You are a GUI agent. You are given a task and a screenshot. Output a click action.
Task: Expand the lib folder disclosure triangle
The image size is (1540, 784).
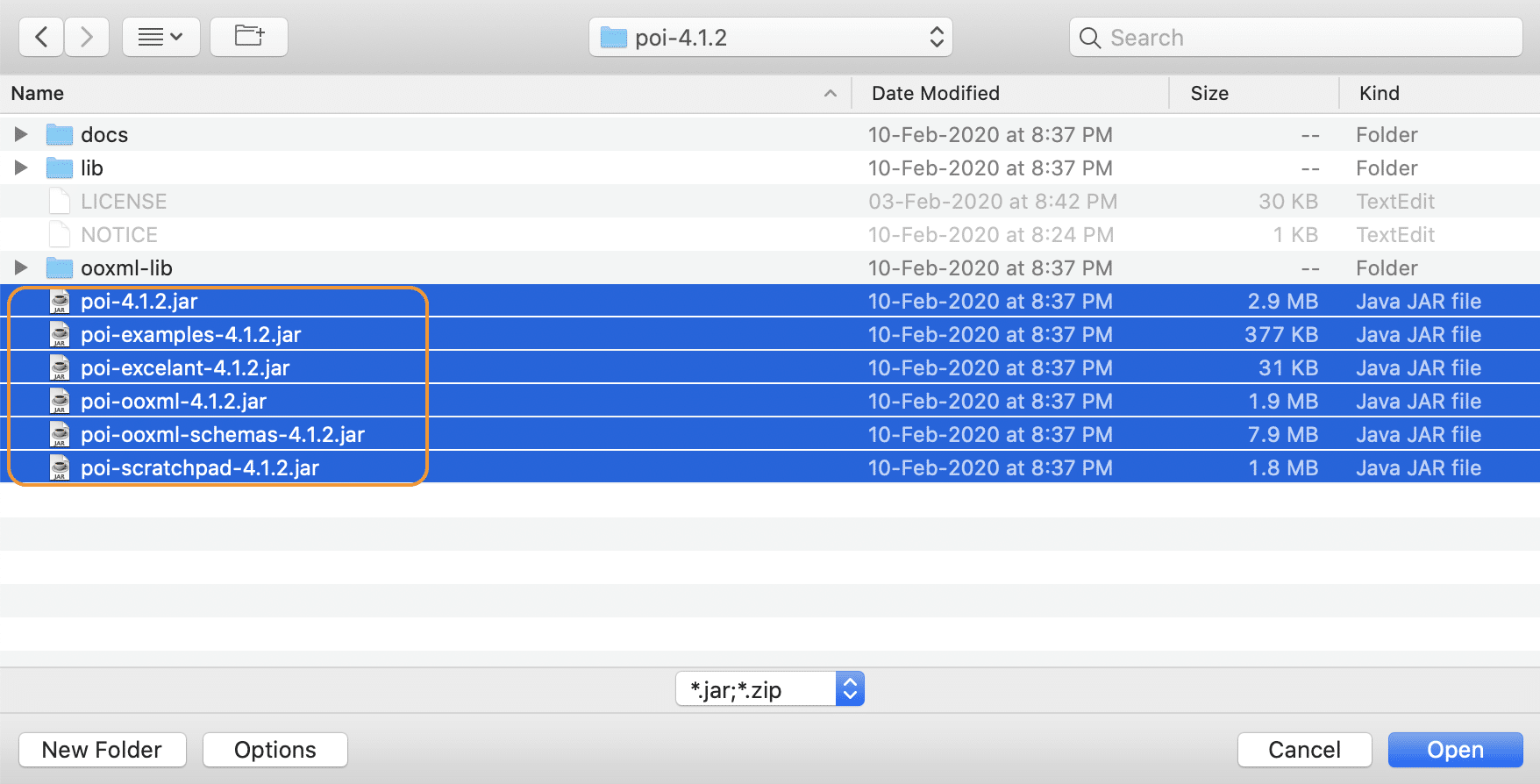click(21, 167)
